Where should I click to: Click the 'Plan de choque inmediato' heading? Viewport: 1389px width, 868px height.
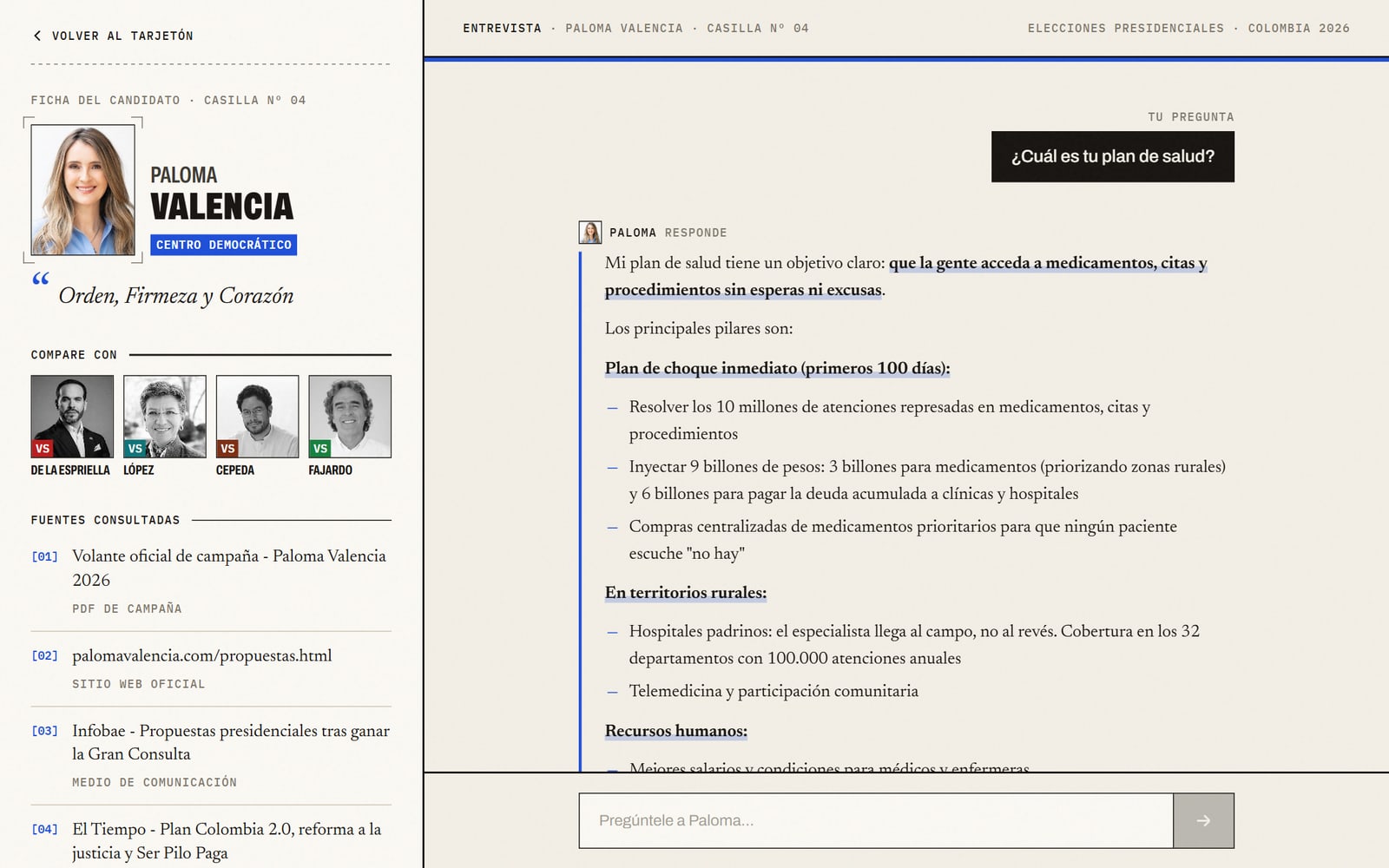click(x=777, y=368)
